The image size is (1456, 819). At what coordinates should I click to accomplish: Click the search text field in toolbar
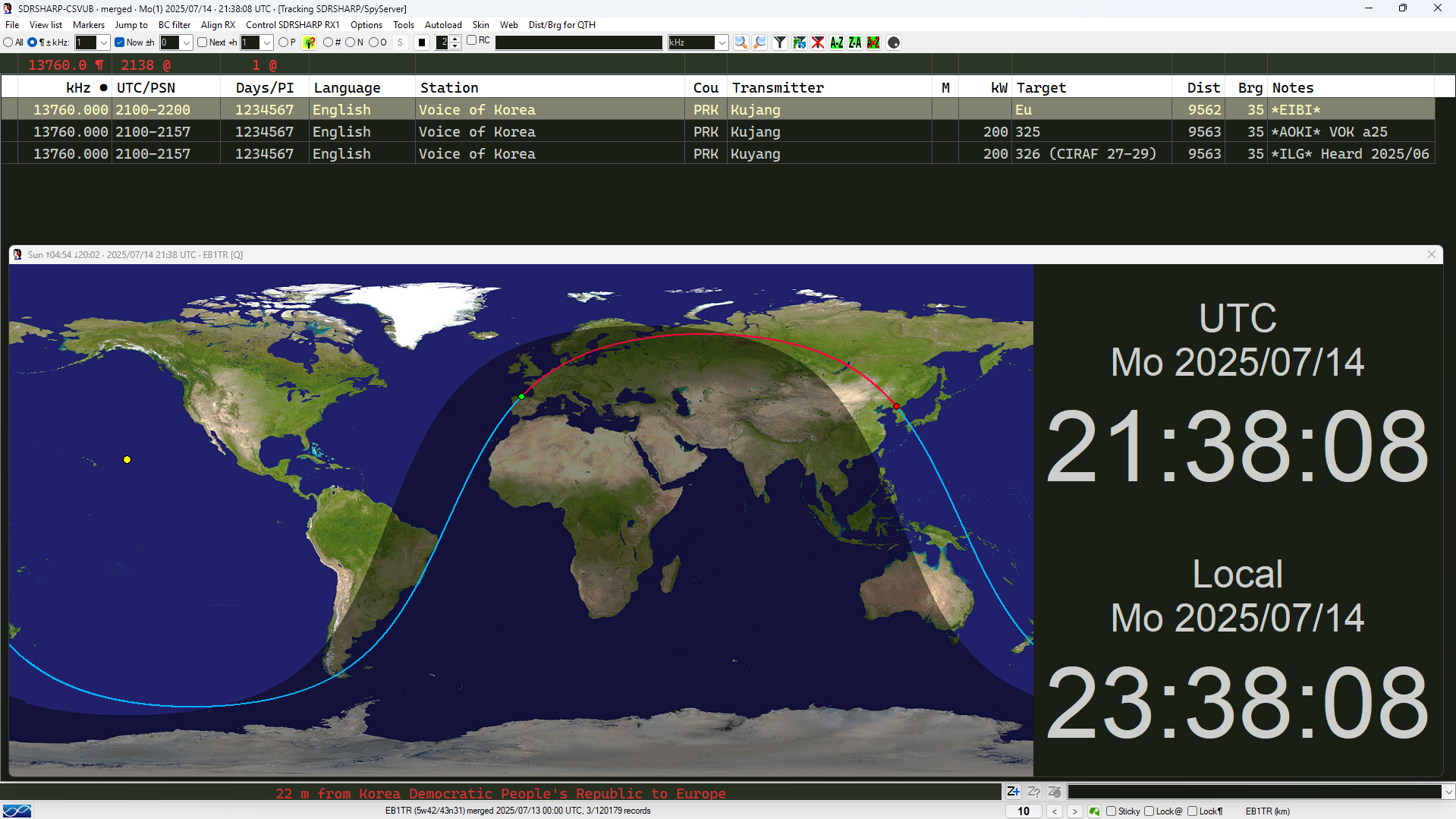[x=579, y=43]
